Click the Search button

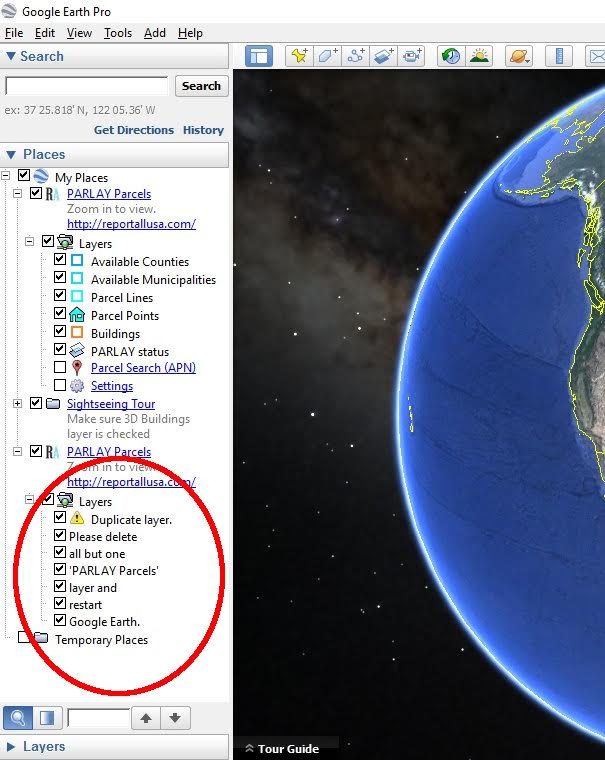201,86
